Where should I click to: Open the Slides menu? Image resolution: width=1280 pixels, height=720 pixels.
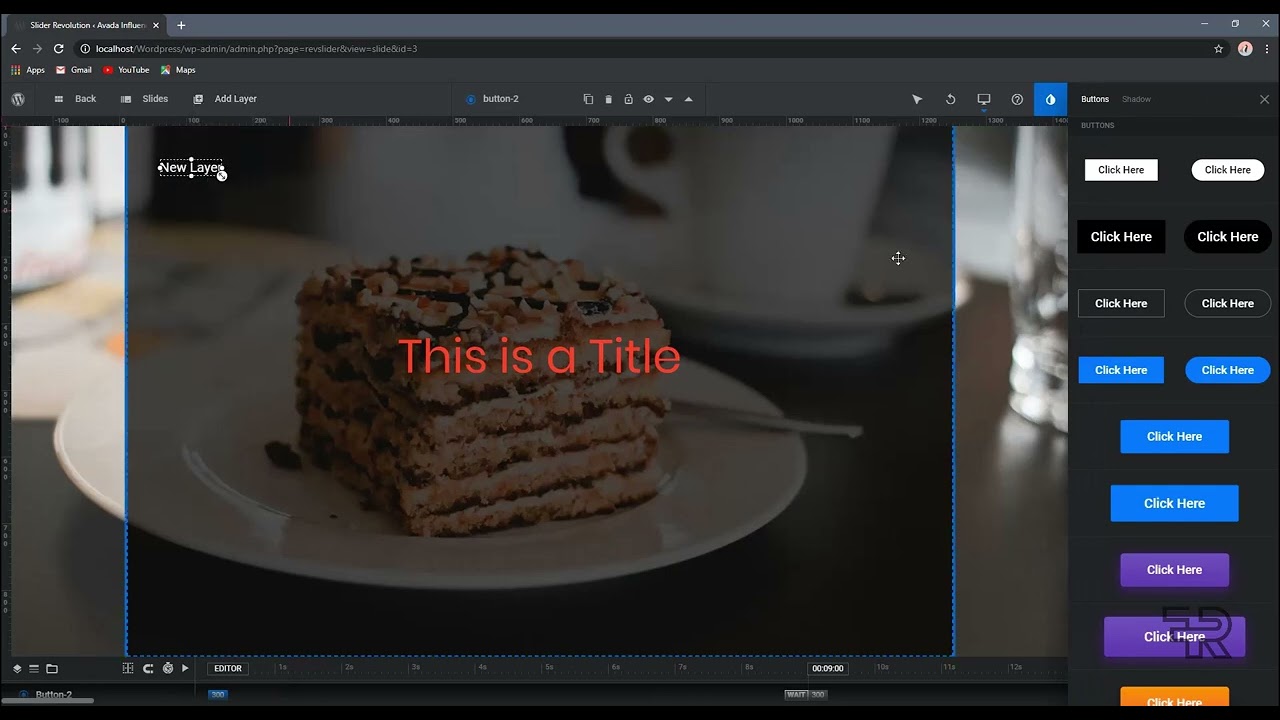(x=144, y=99)
